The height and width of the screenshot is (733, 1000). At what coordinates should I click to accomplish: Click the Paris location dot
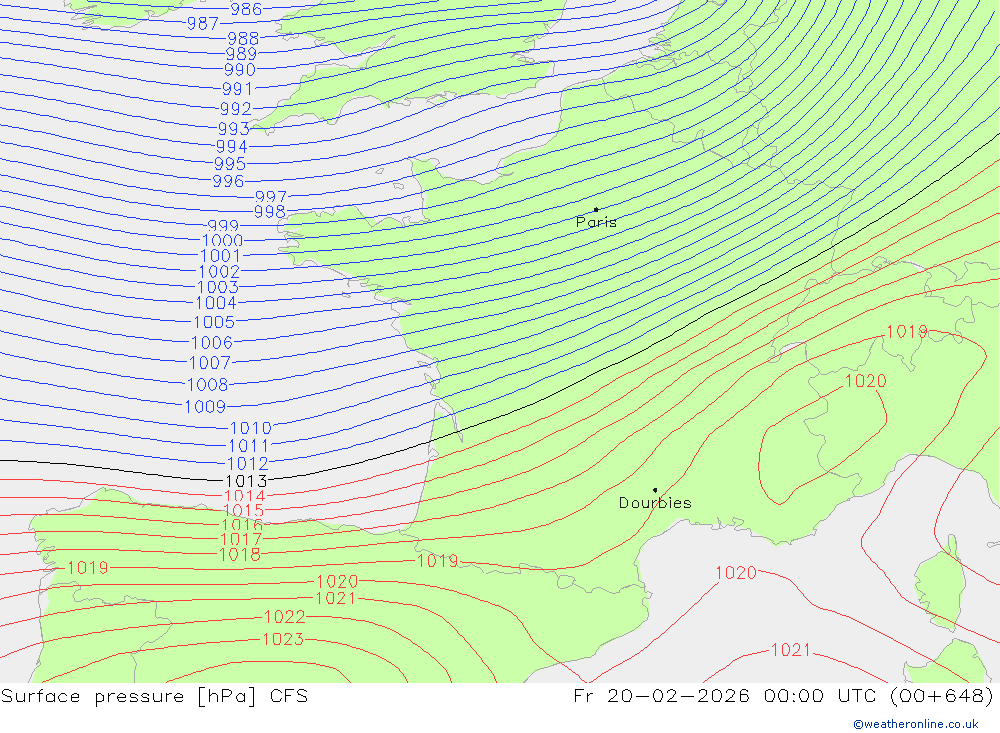coord(596,209)
